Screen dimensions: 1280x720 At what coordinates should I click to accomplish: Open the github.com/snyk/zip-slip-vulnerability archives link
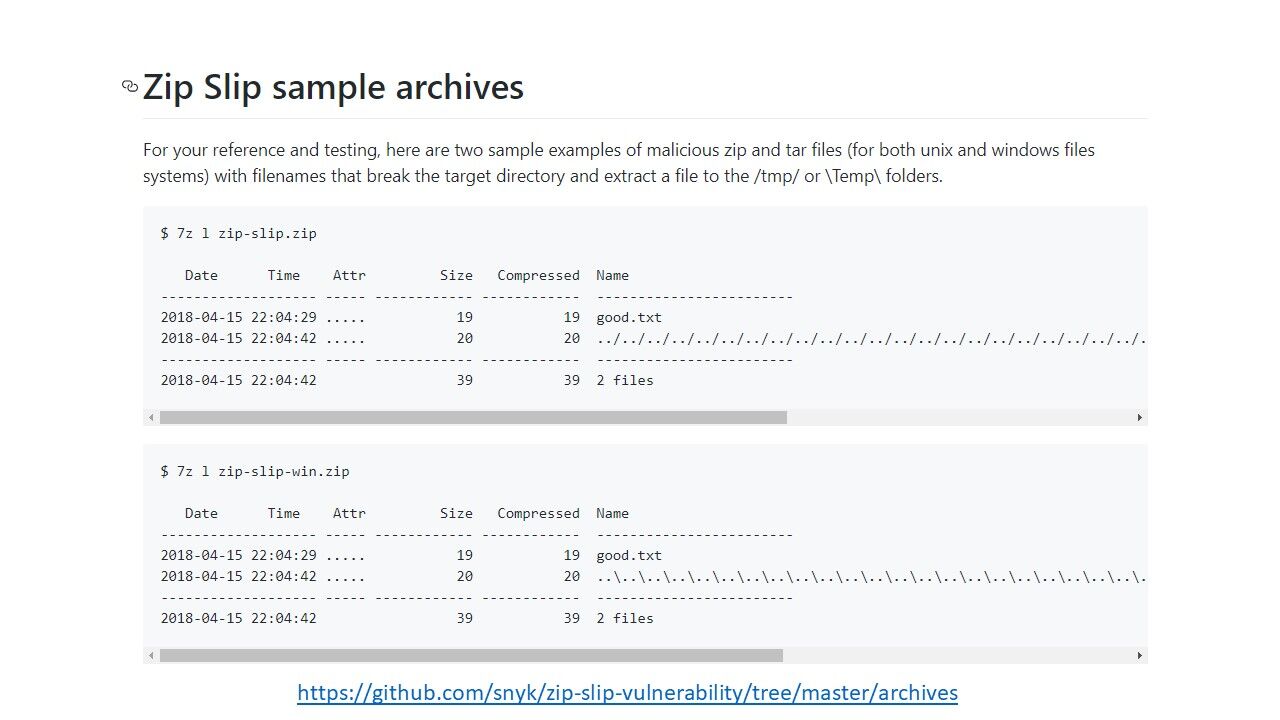click(627, 692)
